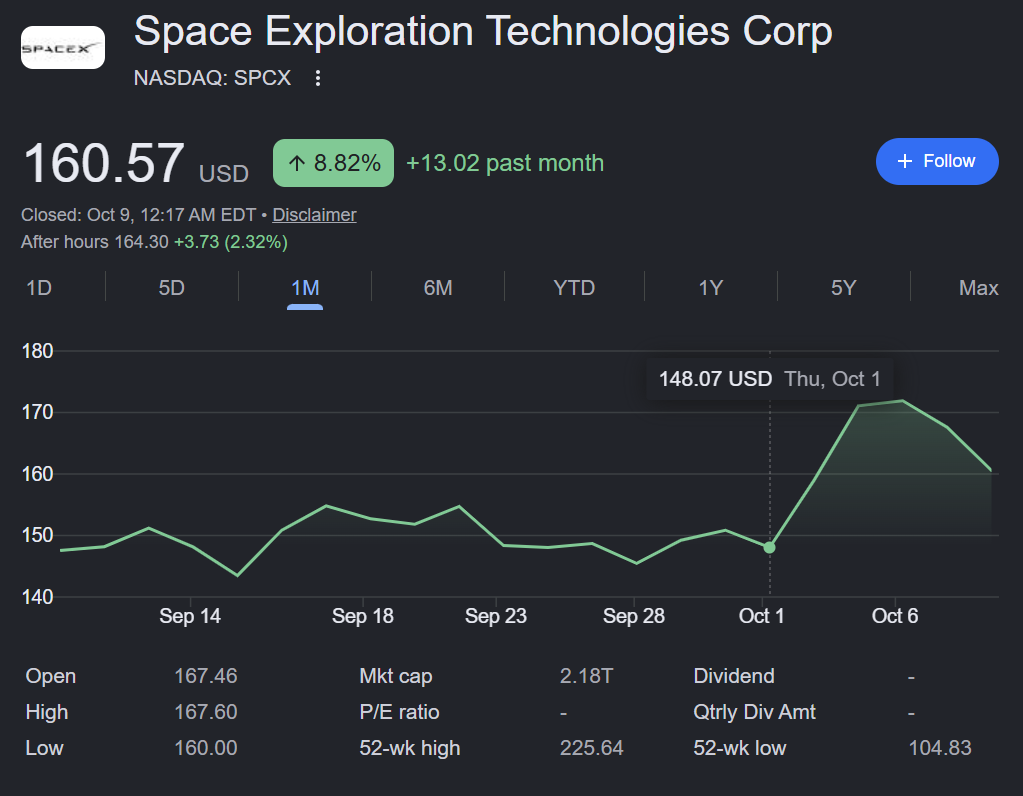1023x796 pixels.
Task: Click the Open value 167.46
Action: [x=206, y=676]
